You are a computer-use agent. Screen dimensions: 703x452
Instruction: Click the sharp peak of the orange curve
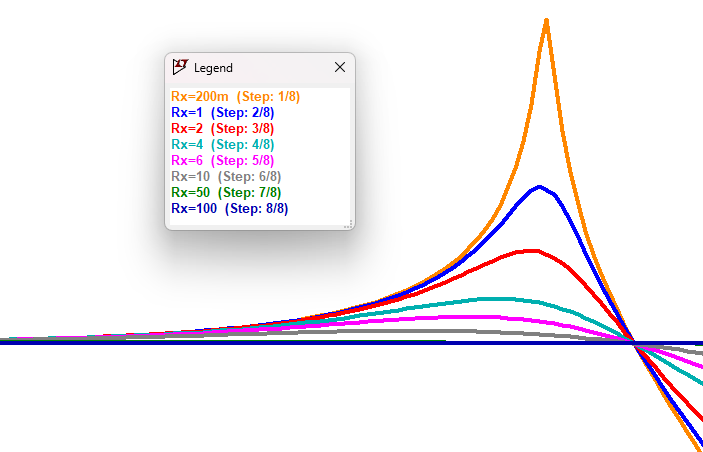(x=546, y=20)
